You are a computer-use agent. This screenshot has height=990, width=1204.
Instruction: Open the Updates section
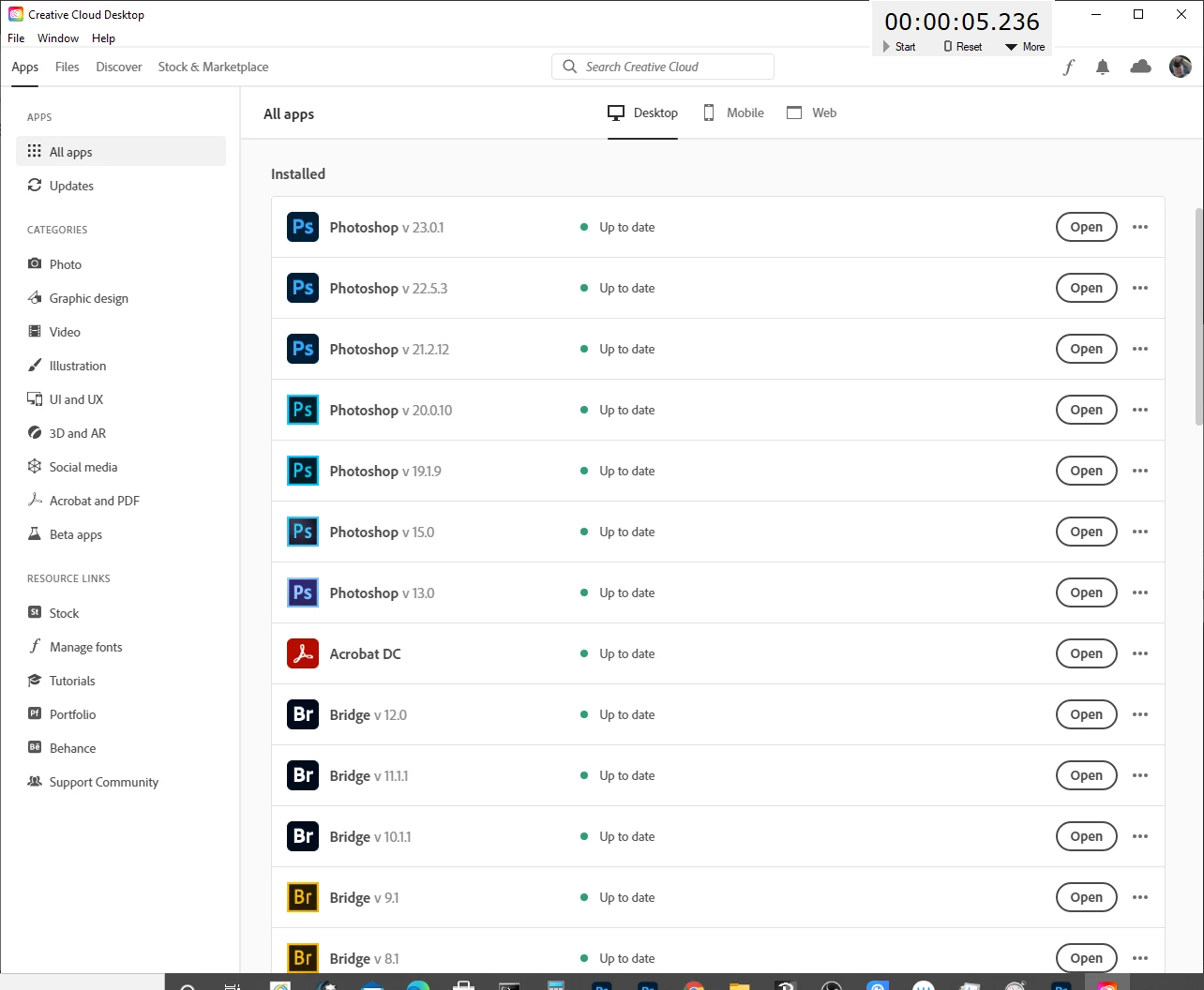121,186
